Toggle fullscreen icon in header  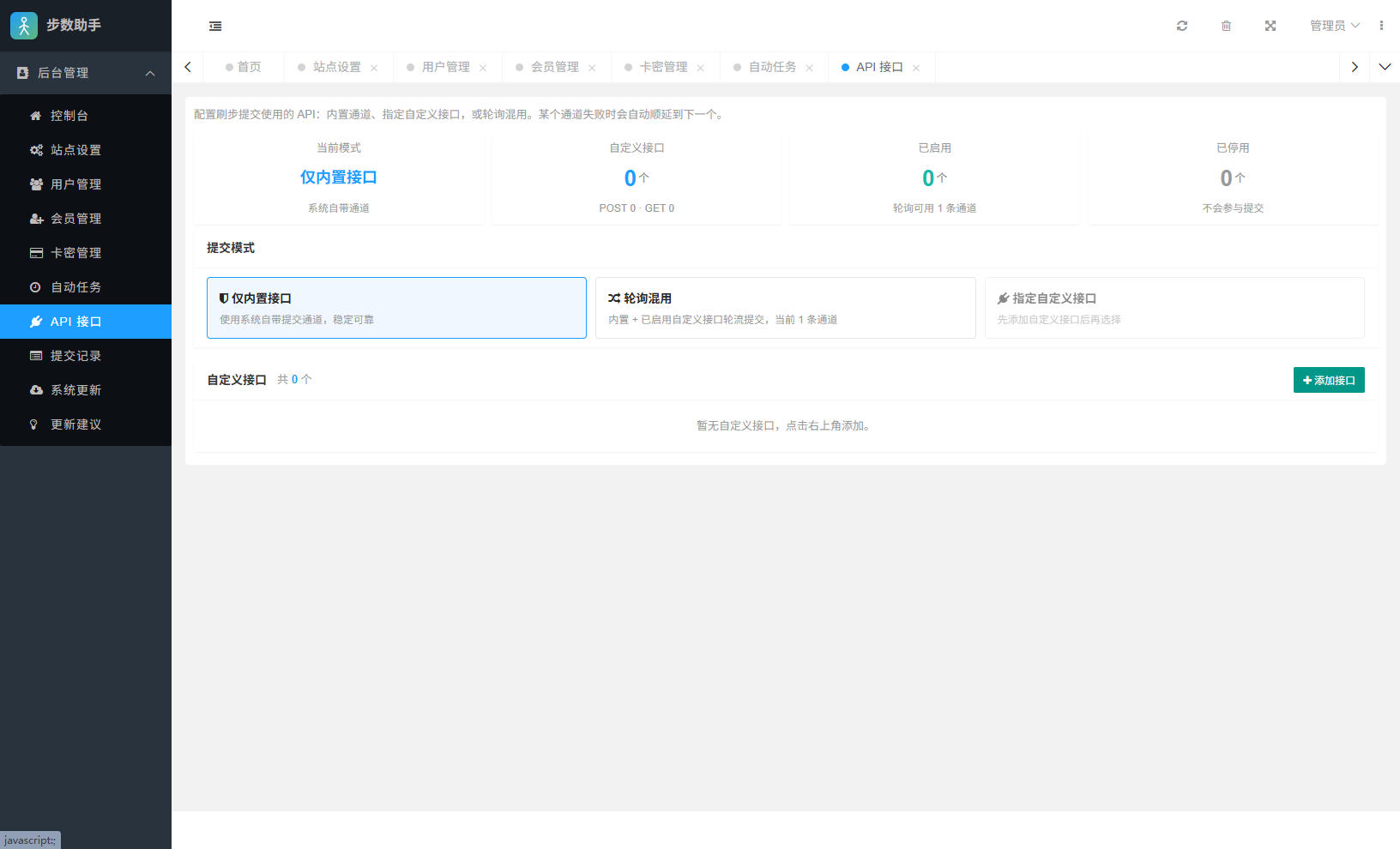(1270, 26)
